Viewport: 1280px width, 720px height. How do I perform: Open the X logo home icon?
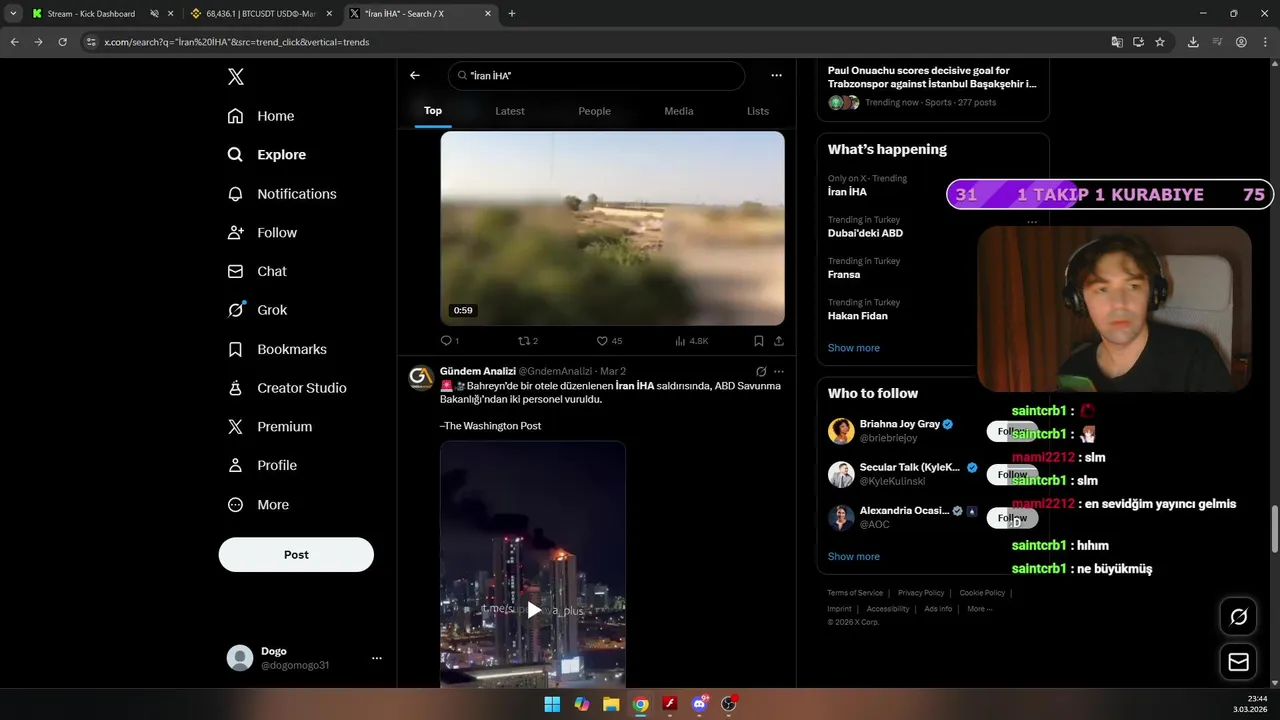pos(235,77)
